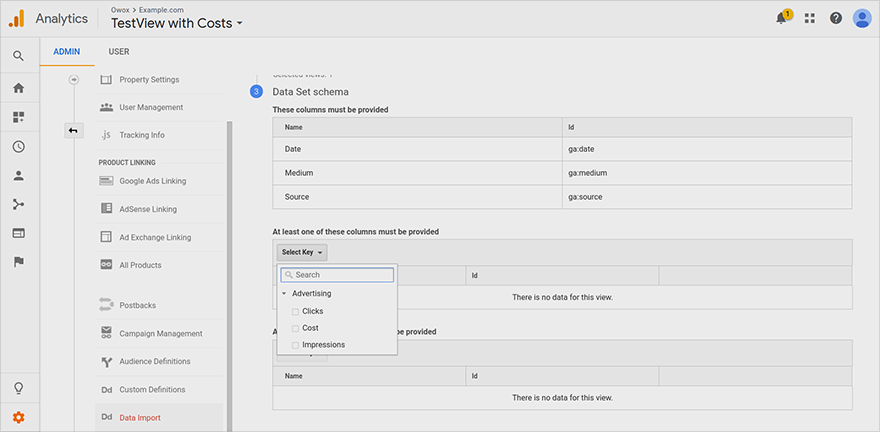
Task: Click the help question mark icon
Action: [x=835, y=18]
